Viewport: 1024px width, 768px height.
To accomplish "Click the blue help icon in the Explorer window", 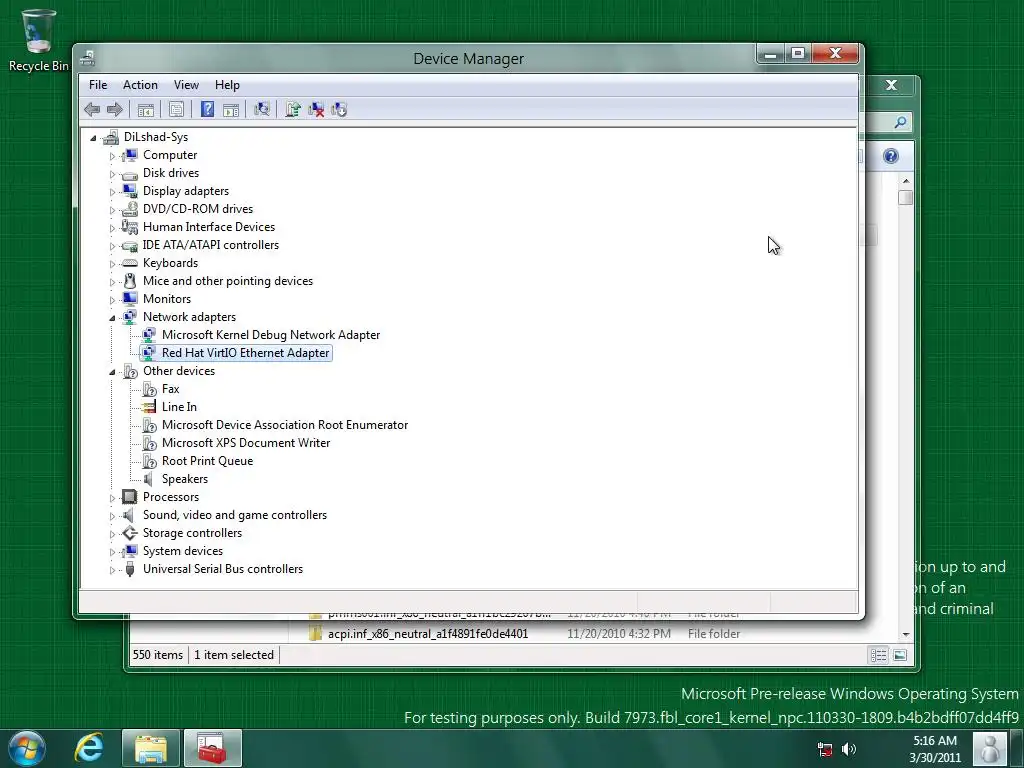I will 891,156.
